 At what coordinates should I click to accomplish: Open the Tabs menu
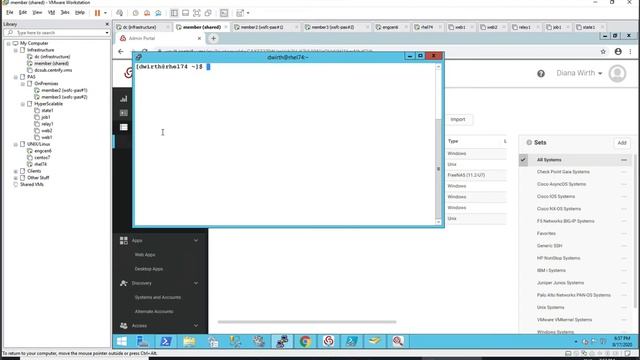click(65, 13)
